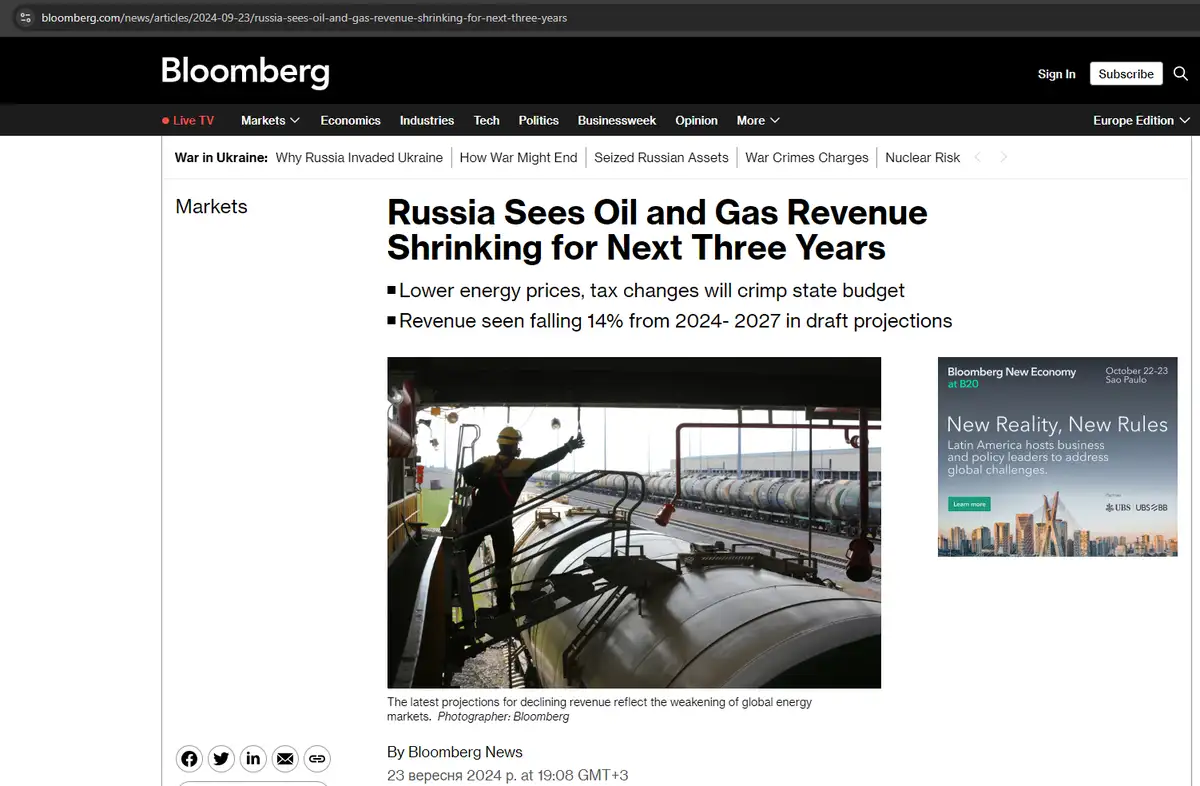Expand the Europe Edition selector
1200x786 pixels.
point(1141,120)
